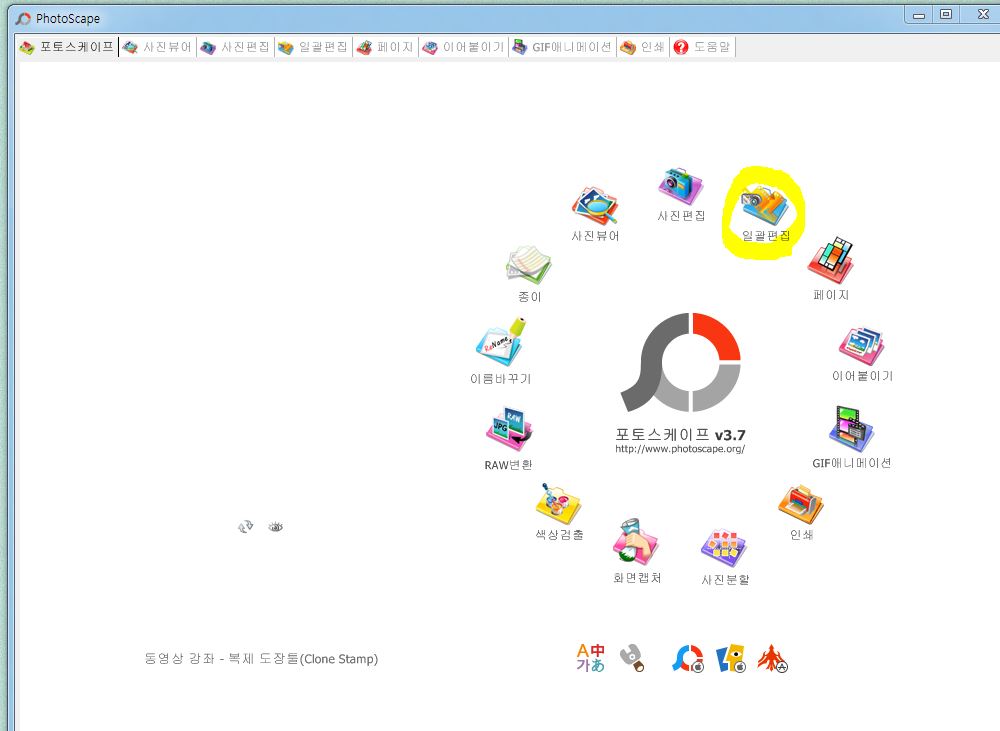Click the blue PhotoScape Mac icon
The width and height of the screenshot is (1000, 731).
[x=688, y=658]
